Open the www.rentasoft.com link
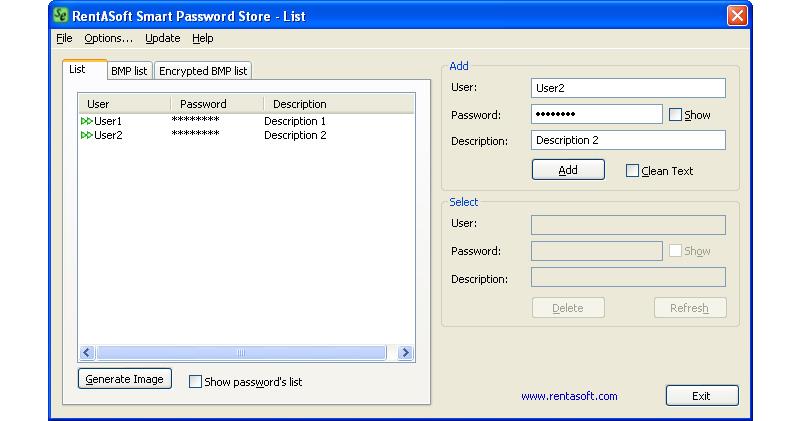The width and height of the screenshot is (800, 421). [x=569, y=396]
